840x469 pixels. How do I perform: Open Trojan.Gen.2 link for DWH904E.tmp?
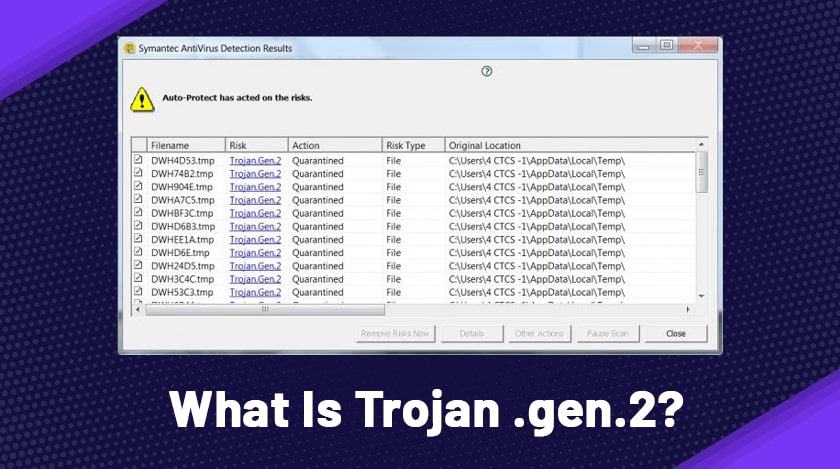tap(255, 187)
